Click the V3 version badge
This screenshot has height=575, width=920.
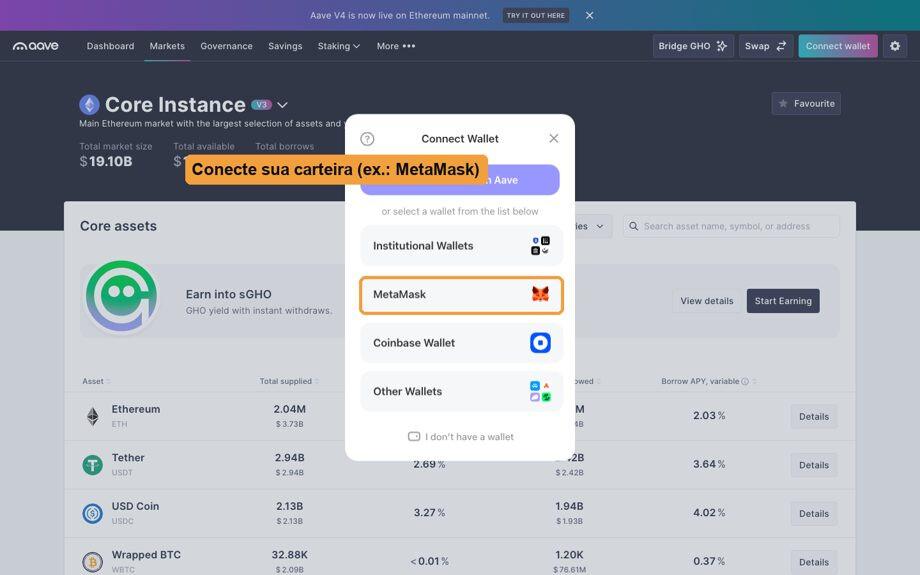point(262,104)
